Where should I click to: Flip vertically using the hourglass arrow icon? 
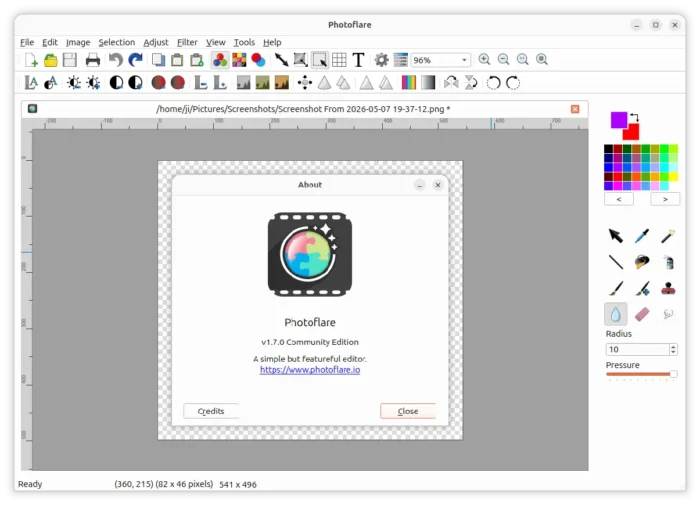[x=471, y=83]
